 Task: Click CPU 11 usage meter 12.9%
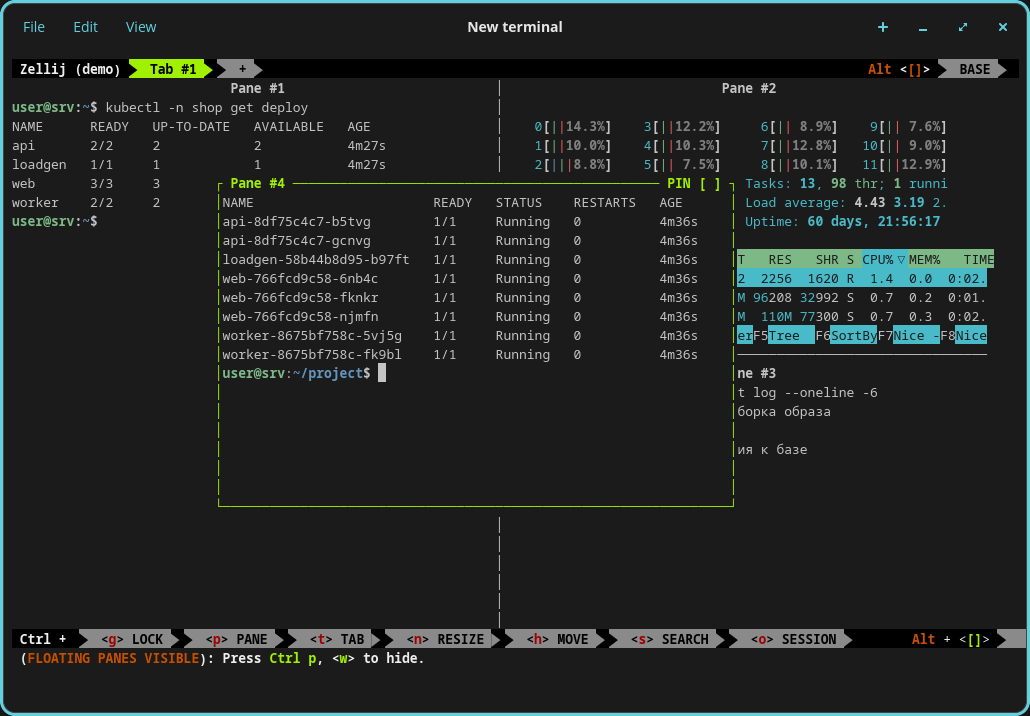[x=905, y=164]
